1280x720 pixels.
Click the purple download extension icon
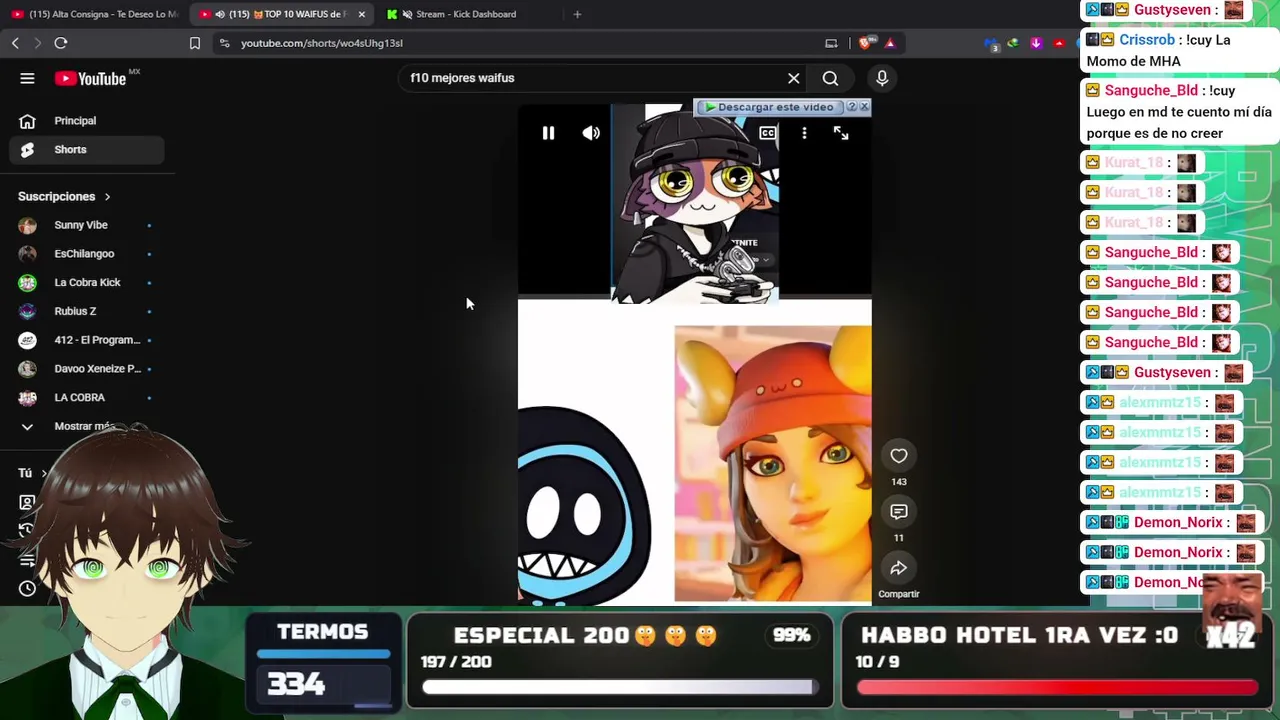pyautogui.click(x=1036, y=43)
